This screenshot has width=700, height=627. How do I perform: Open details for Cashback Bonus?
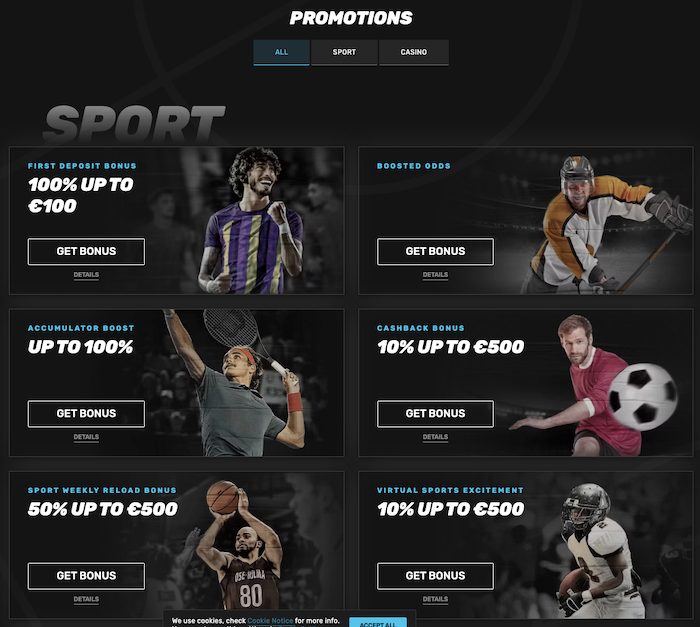pyautogui.click(x=435, y=437)
